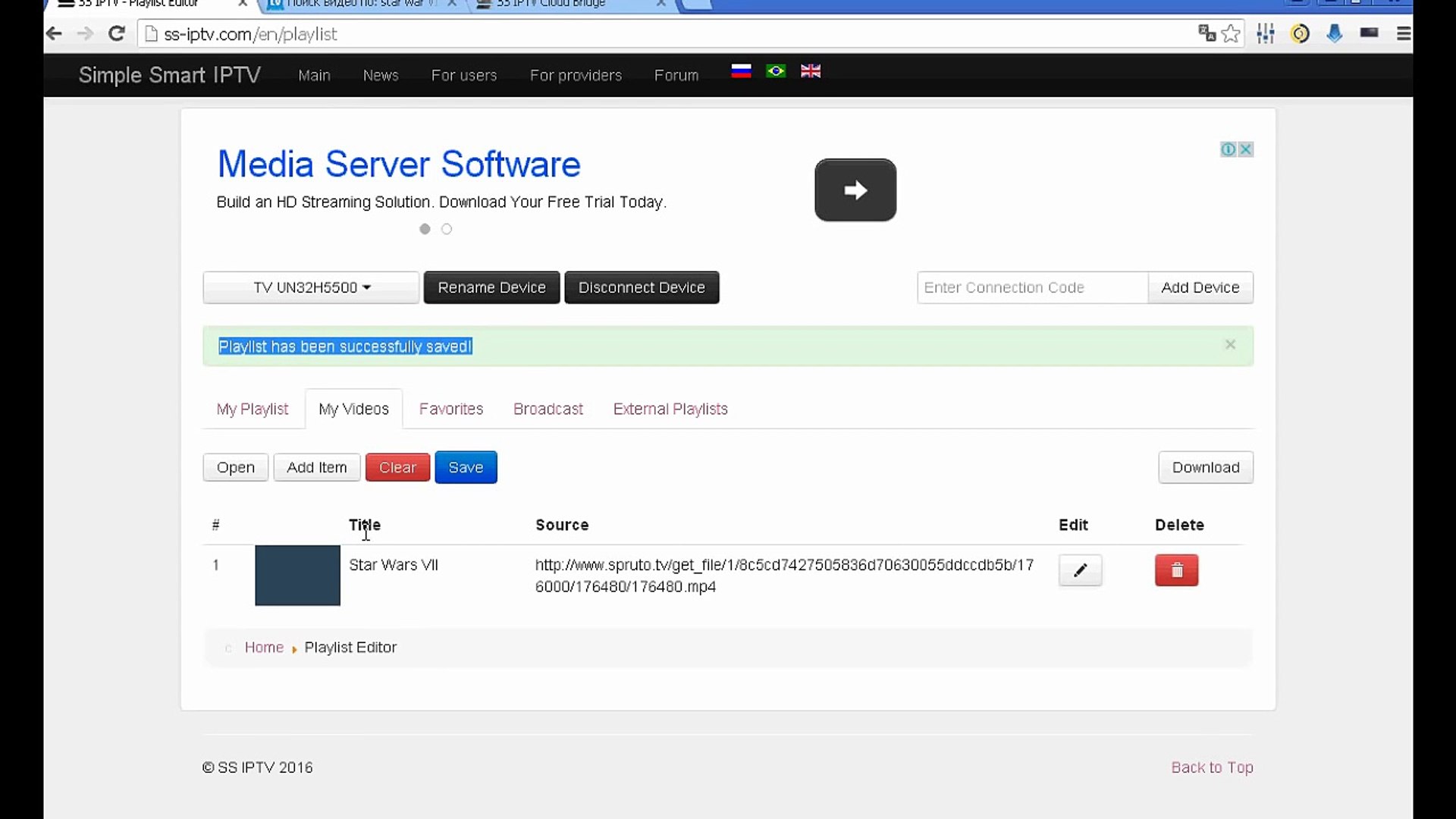Switch language to English via UK flag
Viewport: 1456px width, 819px height.
tap(811, 71)
